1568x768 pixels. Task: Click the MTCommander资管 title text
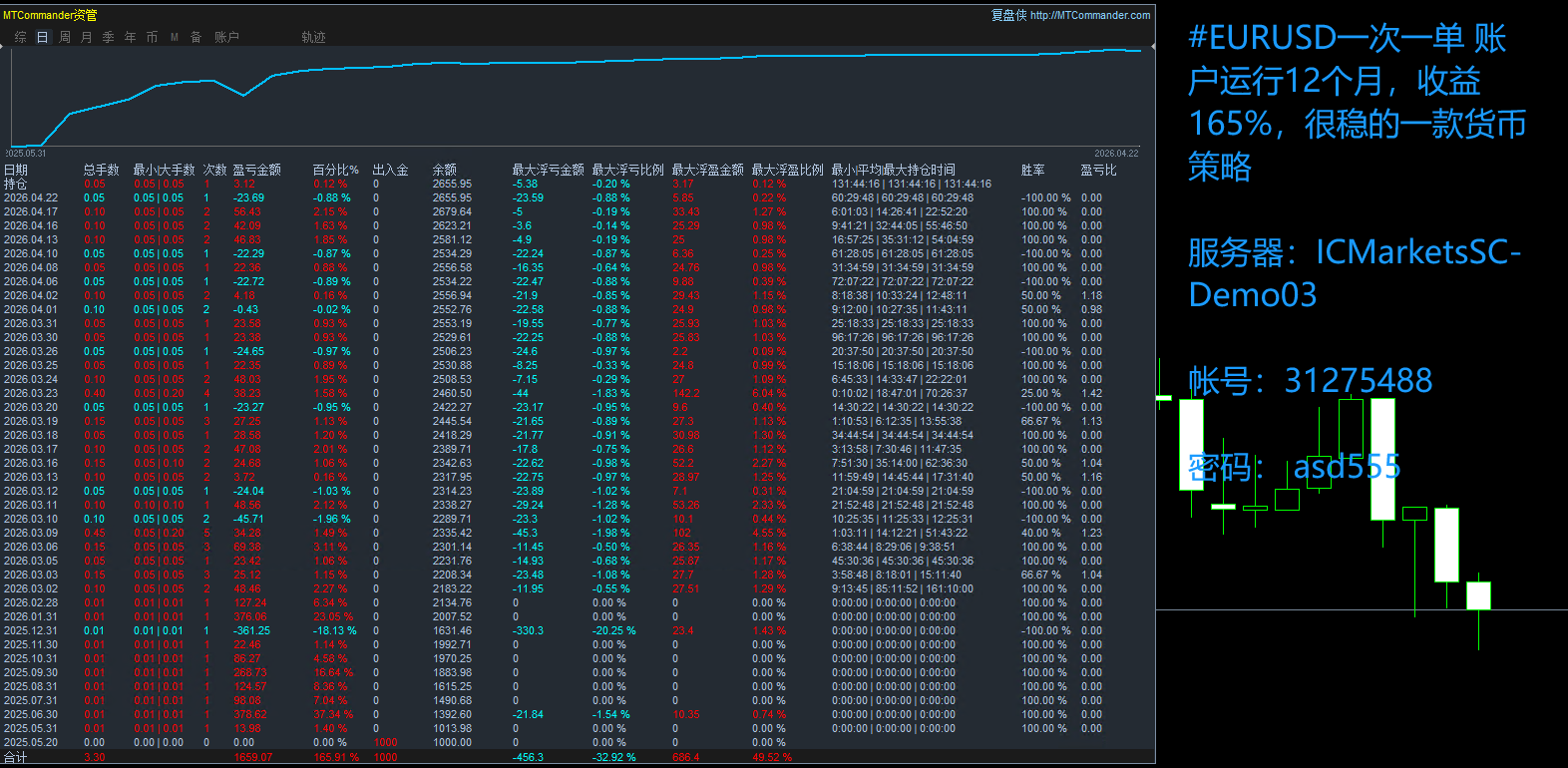click(x=50, y=15)
